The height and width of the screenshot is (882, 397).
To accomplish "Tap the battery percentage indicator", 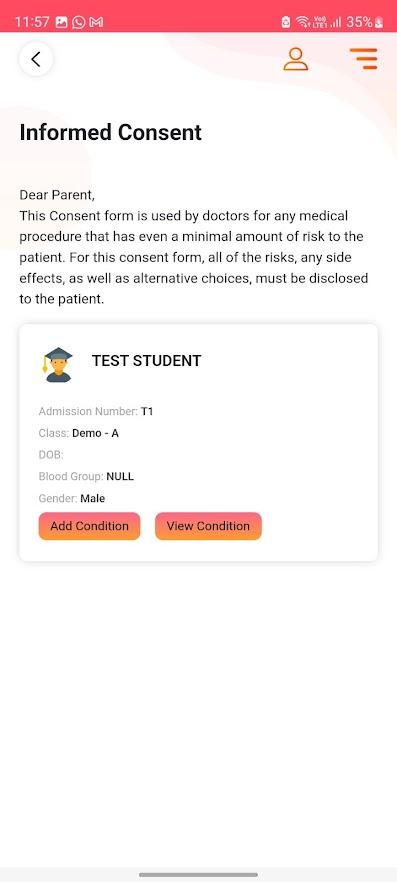I will click(365, 22).
